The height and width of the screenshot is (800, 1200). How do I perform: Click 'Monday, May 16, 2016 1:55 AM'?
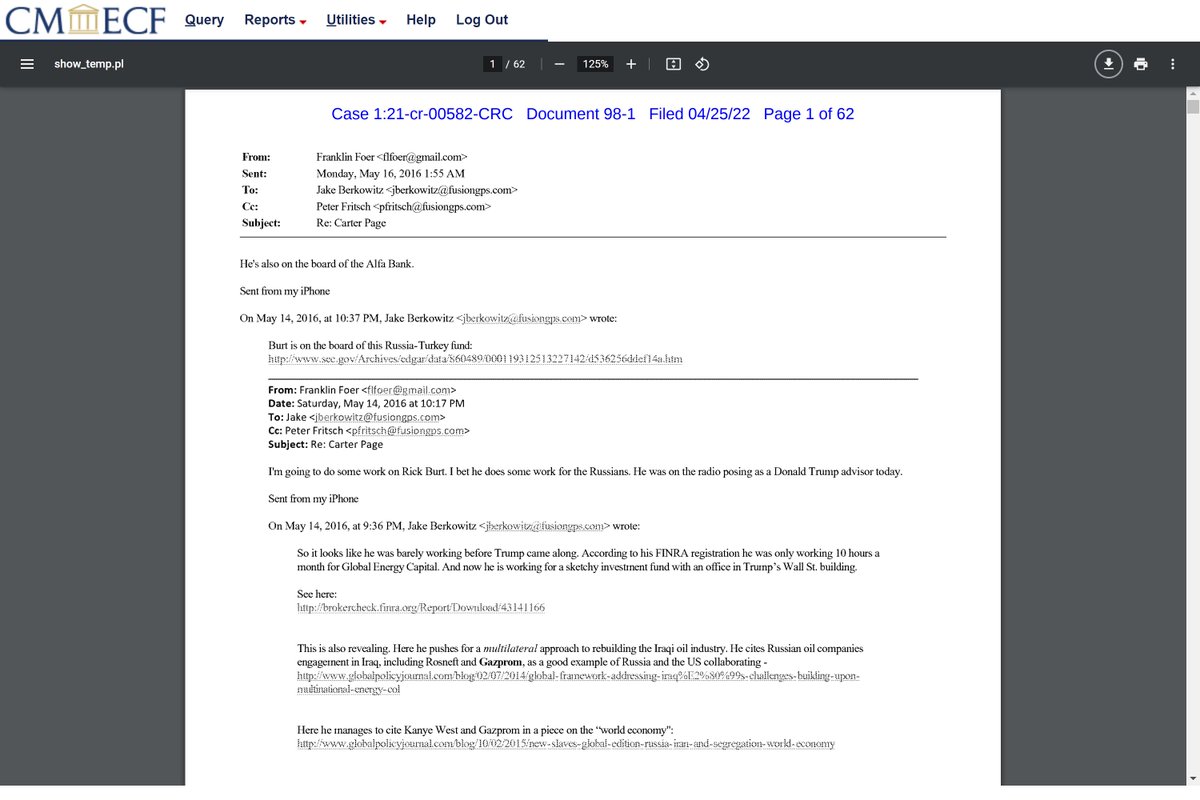coord(390,173)
